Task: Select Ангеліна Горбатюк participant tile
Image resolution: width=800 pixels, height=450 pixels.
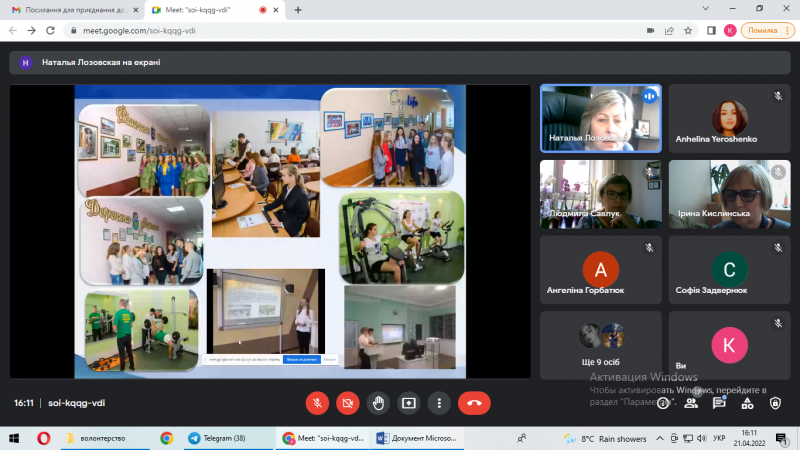Action: pos(601,270)
